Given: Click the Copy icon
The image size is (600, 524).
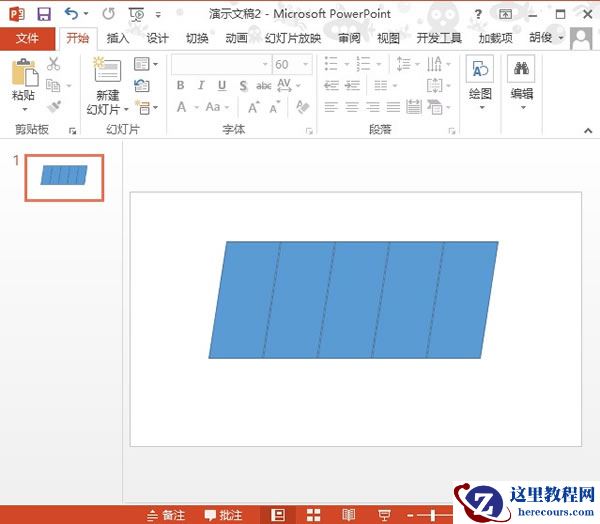Looking at the screenshot, I should point(53,85).
